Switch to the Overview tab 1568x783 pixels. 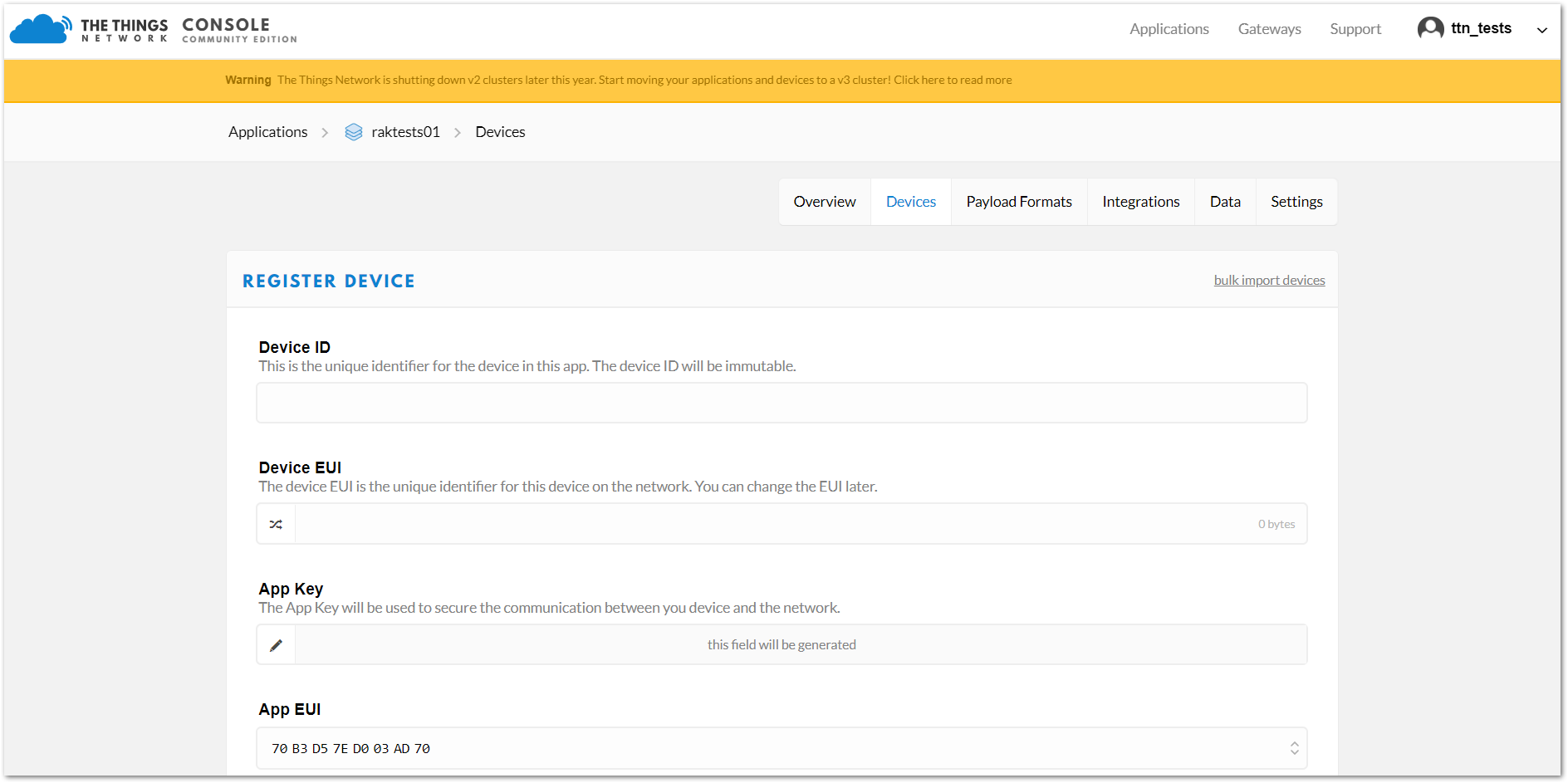coord(825,202)
